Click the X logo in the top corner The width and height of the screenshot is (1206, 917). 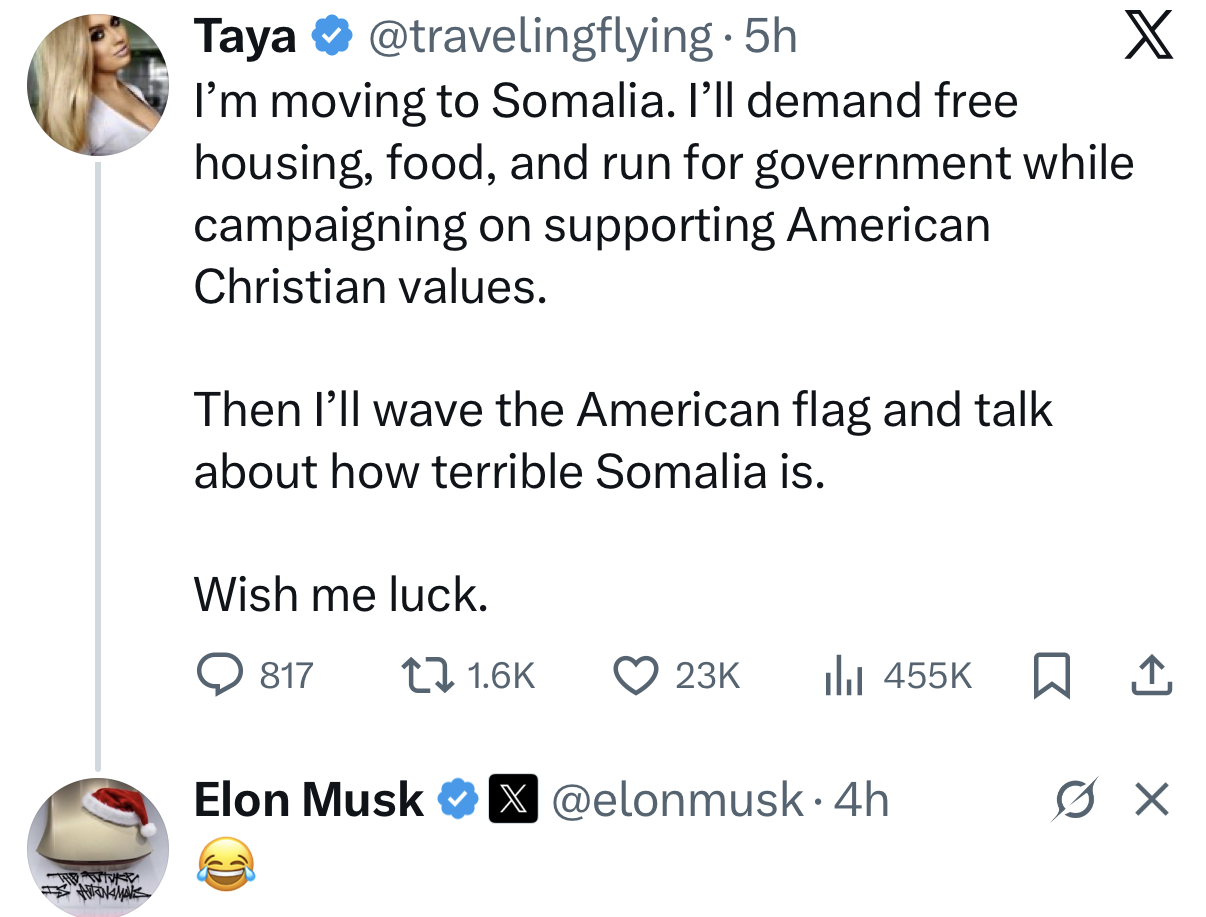tap(1148, 36)
